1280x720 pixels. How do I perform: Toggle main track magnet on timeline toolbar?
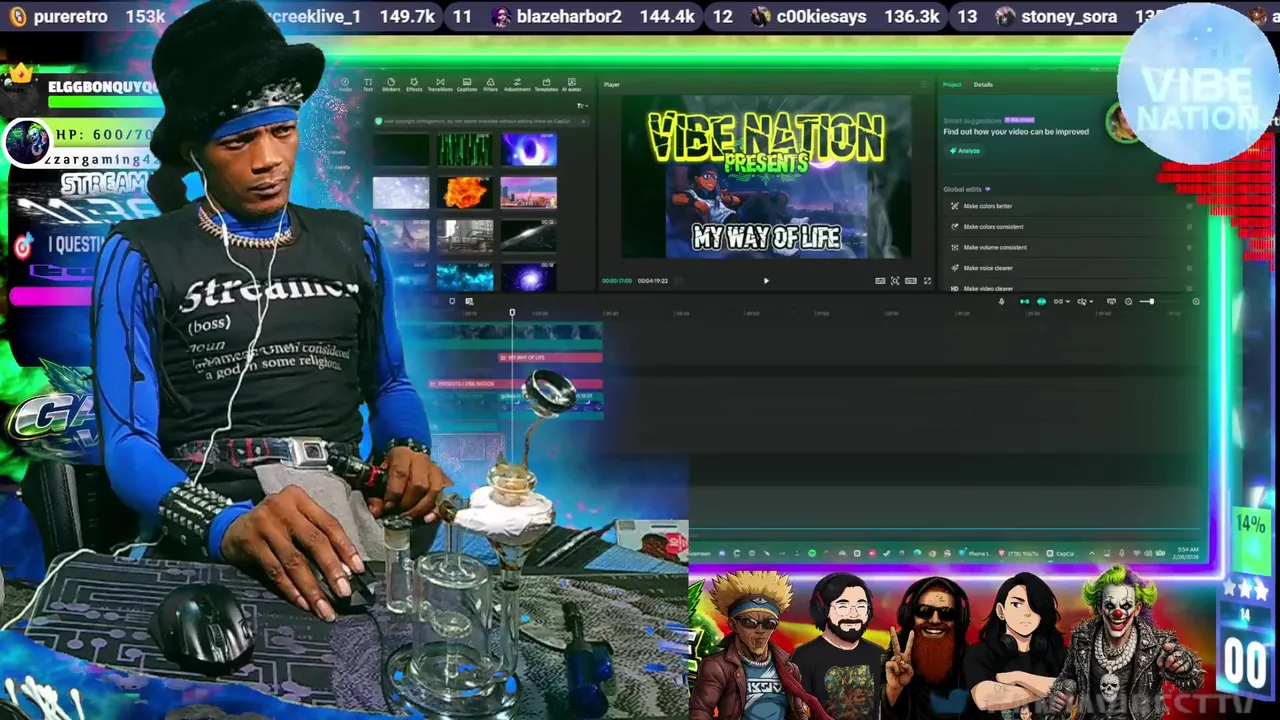click(1024, 301)
